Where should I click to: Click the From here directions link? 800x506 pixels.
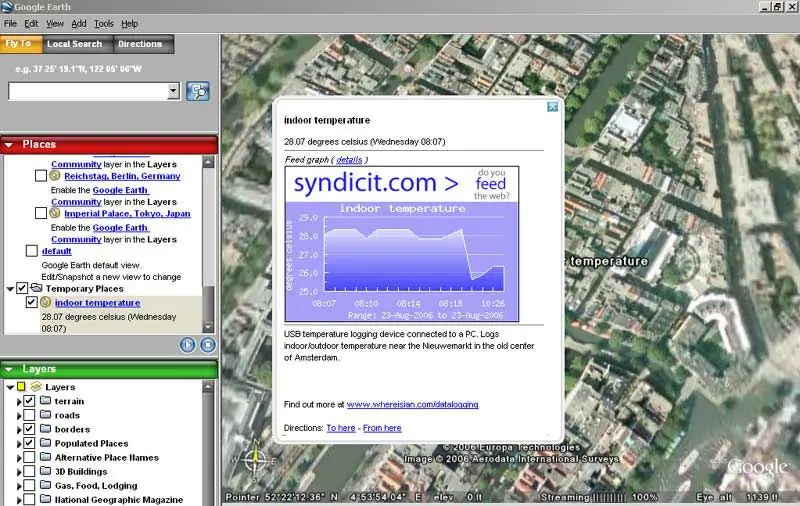pos(382,428)
